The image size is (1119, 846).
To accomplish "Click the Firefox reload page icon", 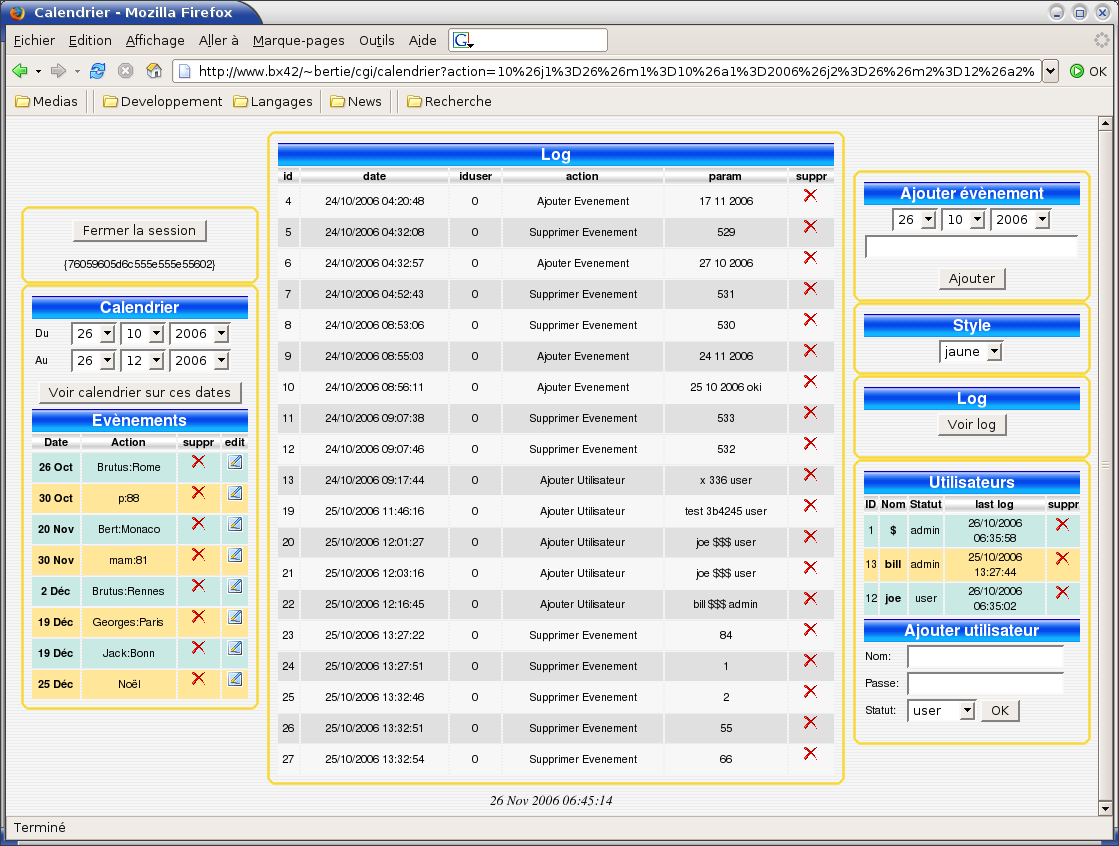I will [x=97, y=71].
